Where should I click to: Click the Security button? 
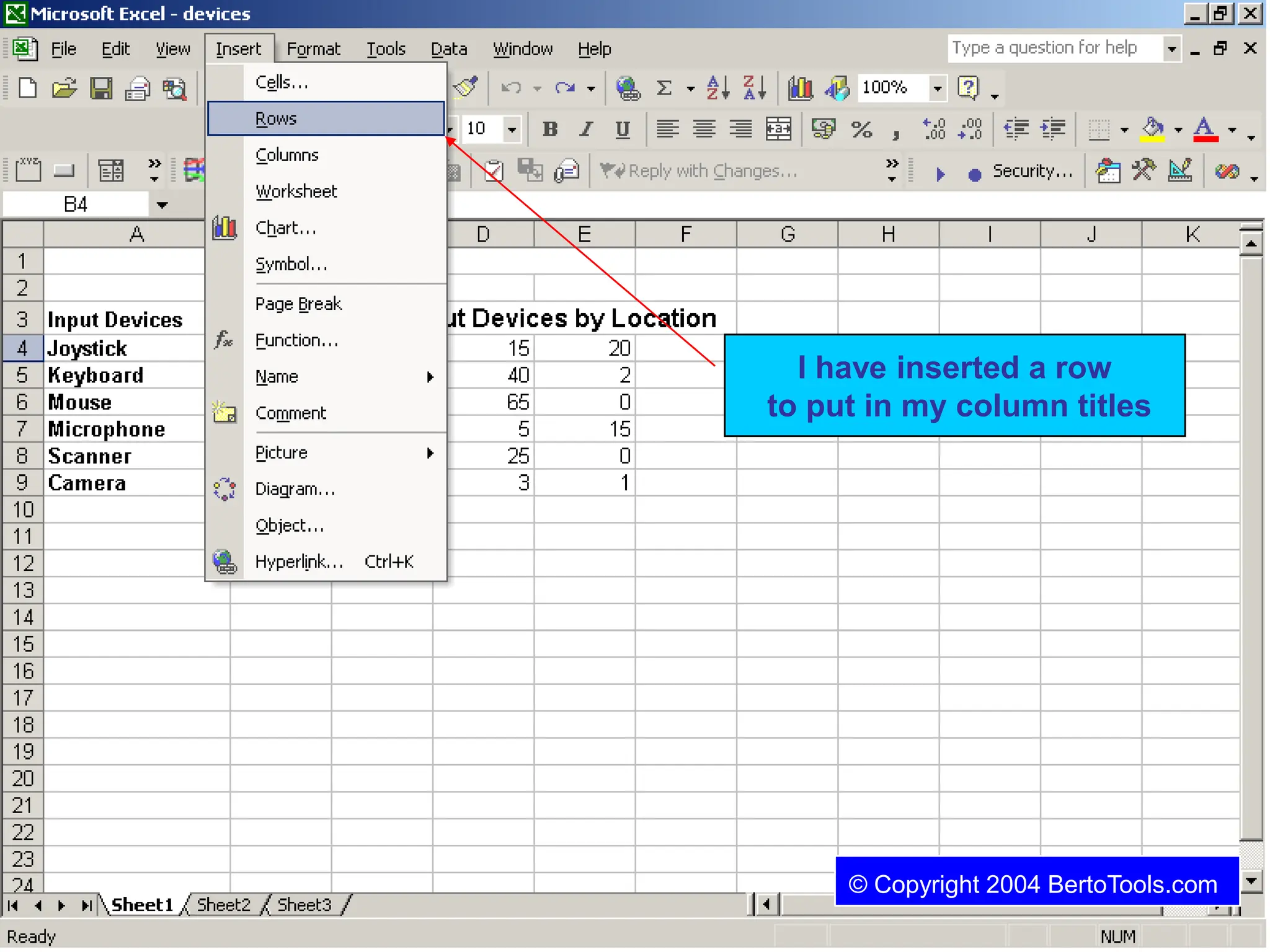[x=1032, y=170]
